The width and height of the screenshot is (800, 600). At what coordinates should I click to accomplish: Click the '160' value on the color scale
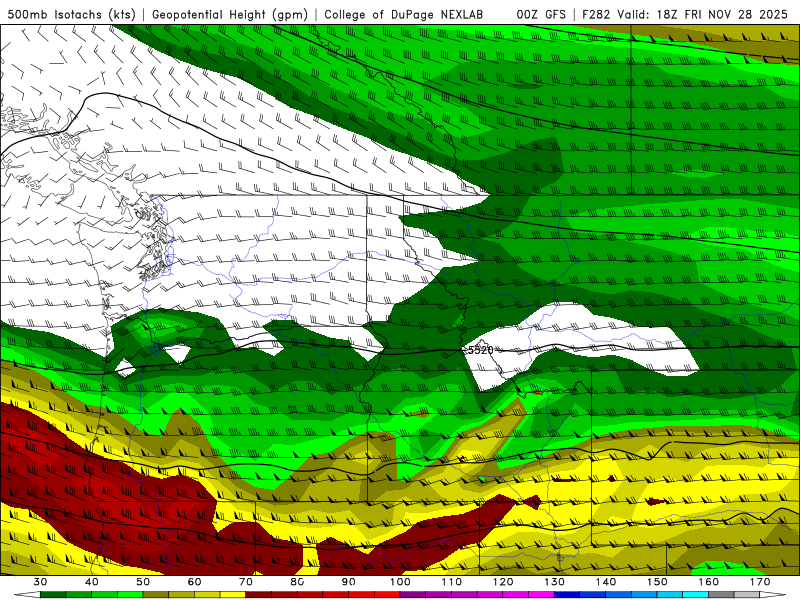(x=709, y=582)
